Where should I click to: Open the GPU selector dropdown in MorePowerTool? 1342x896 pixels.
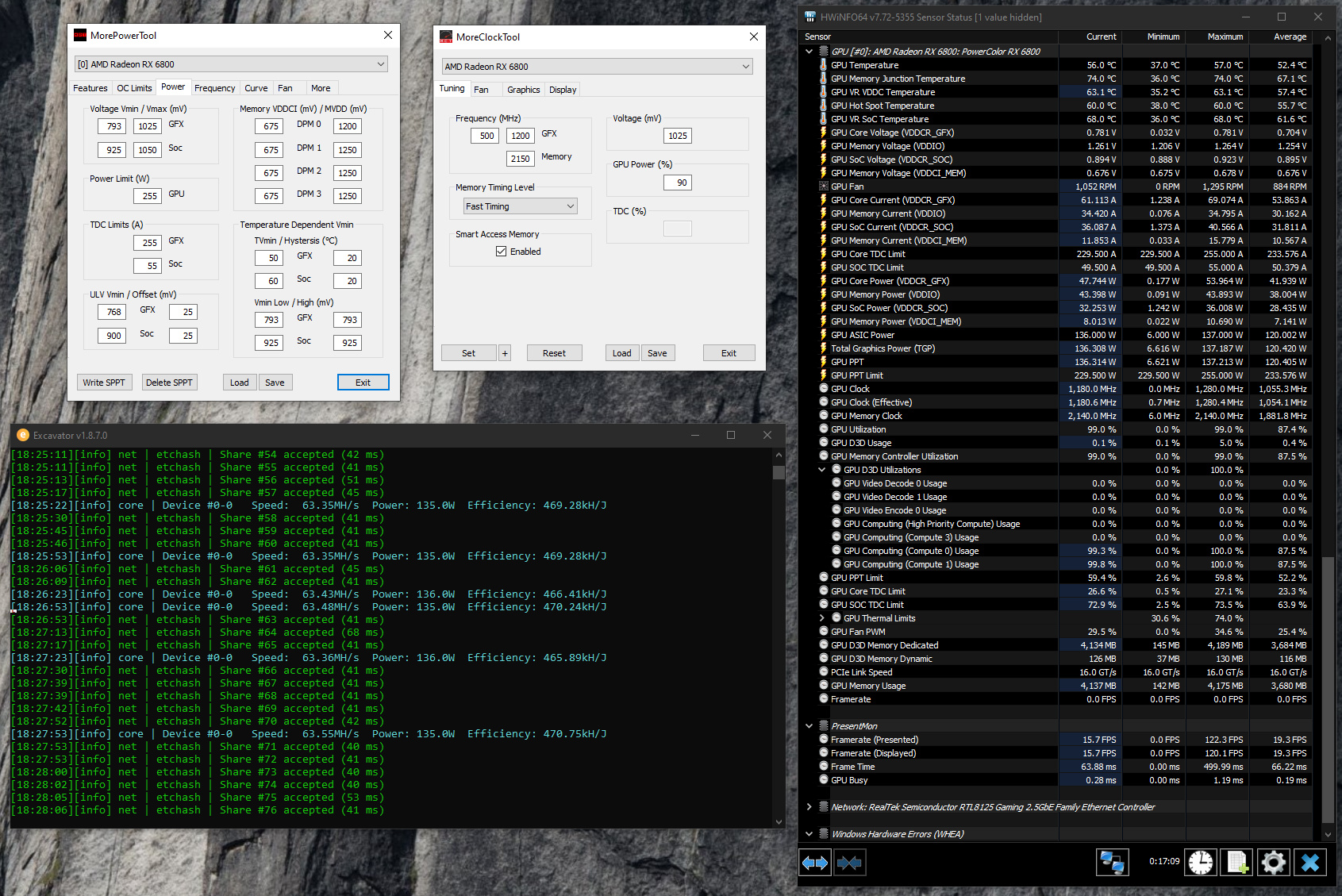coord(231,64)
